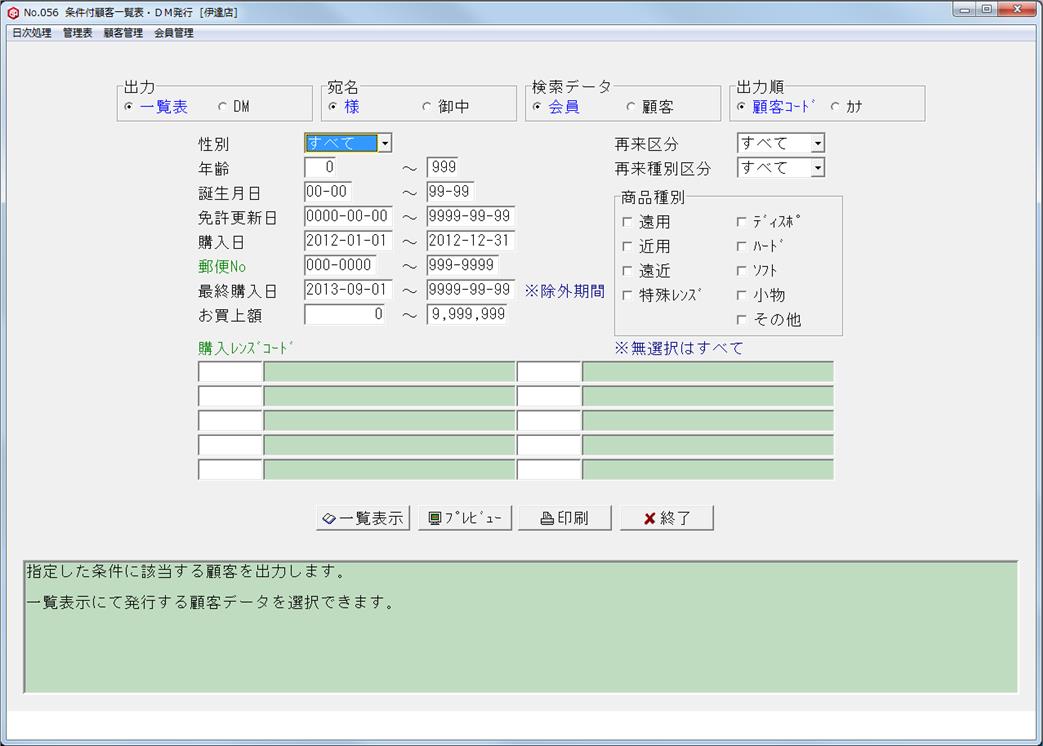Check the ハード product type

pos(742,246)
